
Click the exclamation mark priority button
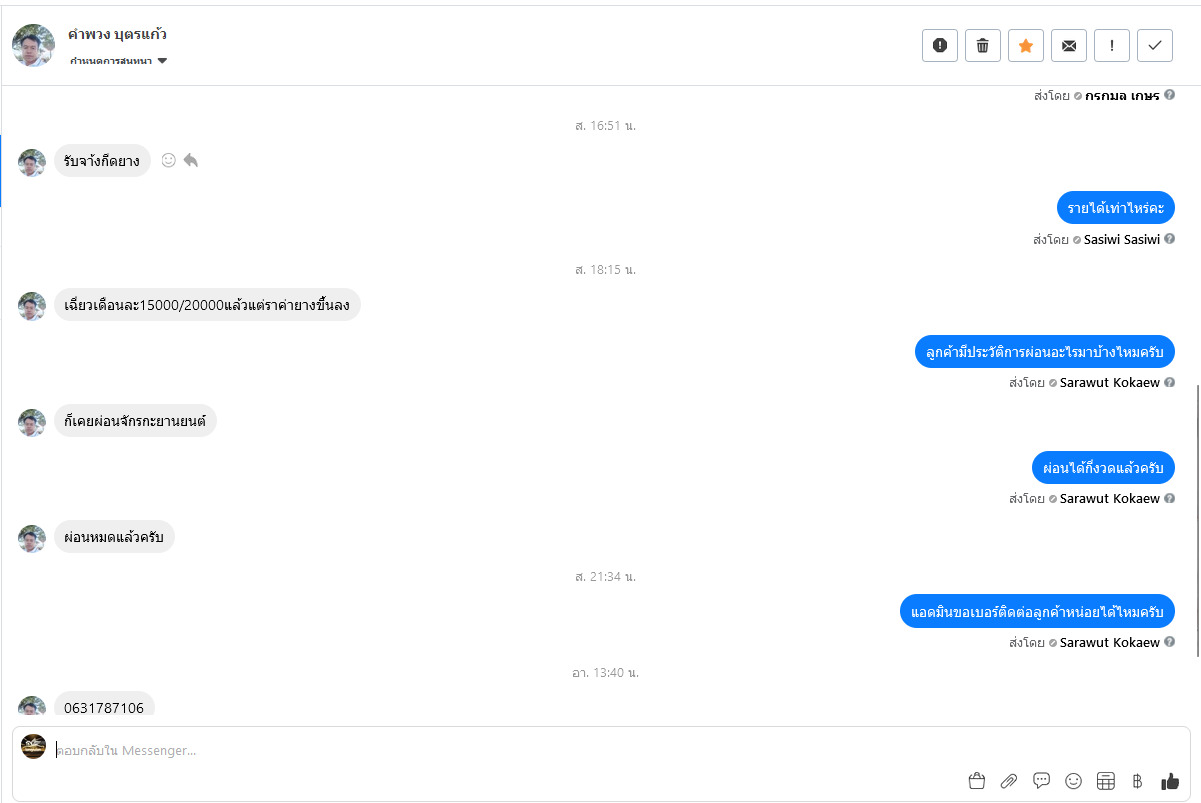[1112, 45]
